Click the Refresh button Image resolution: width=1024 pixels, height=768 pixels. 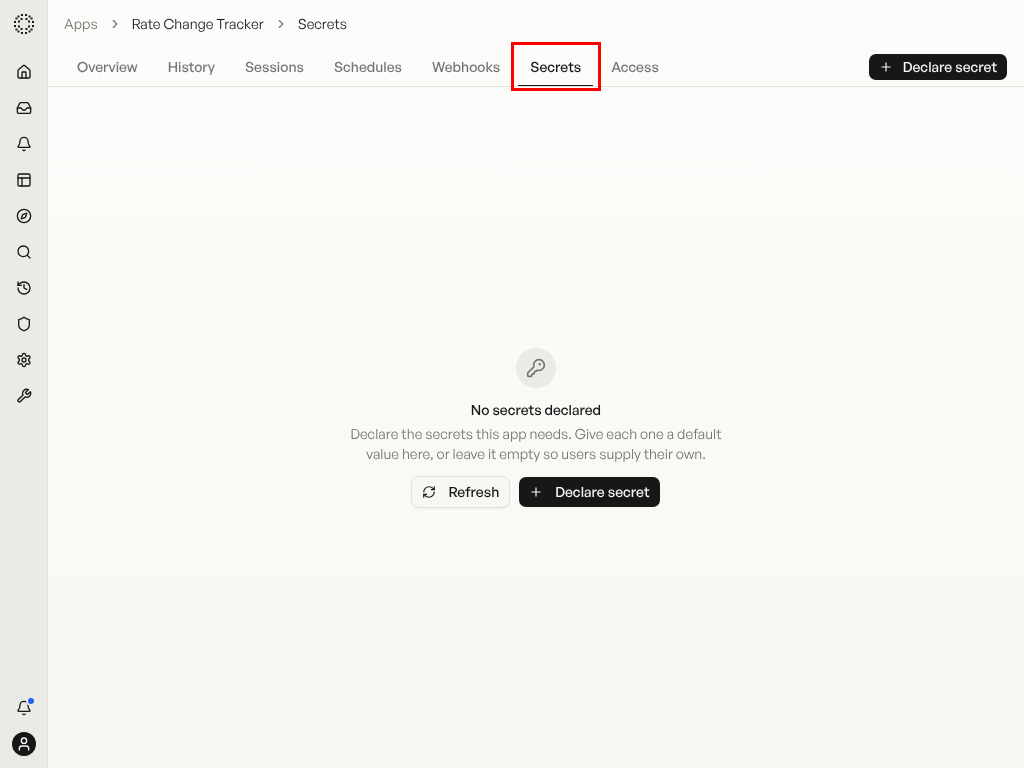(x=460, y=492)
